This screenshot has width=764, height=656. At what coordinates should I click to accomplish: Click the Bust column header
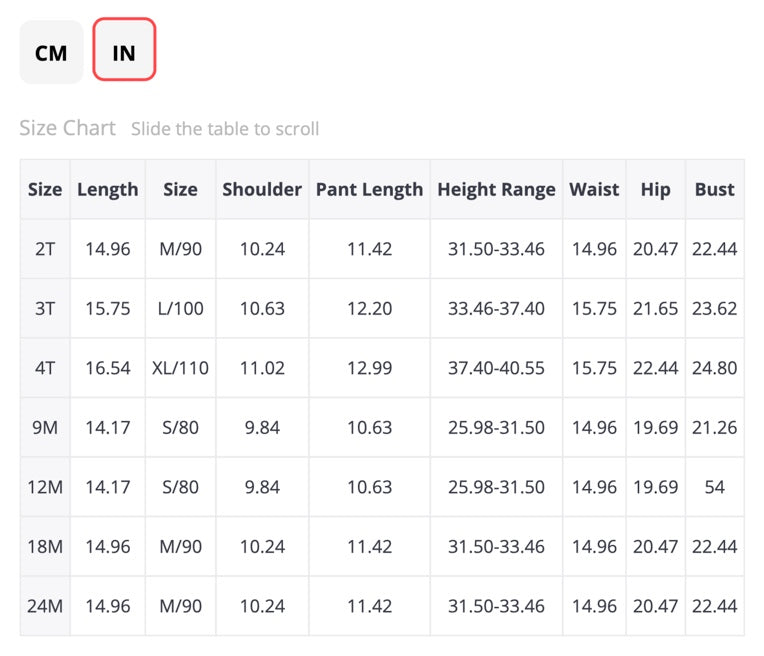click(x=714, y=190)
